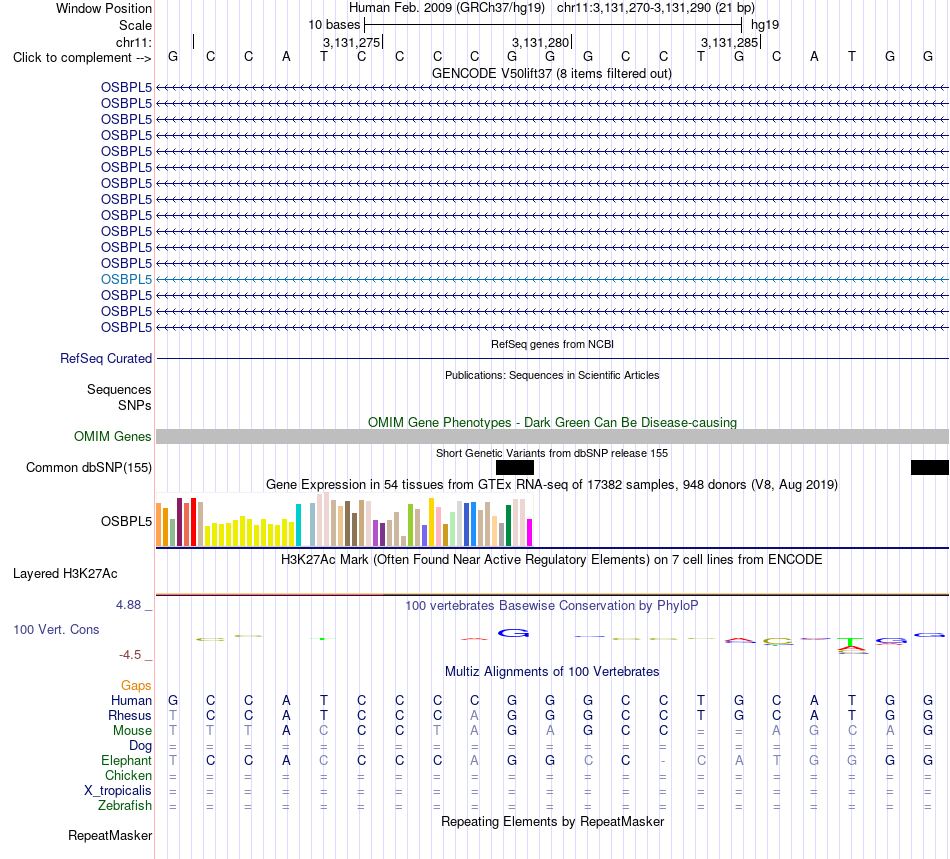Click the hg19 text beside scale bar
This screenshot has height=859, width=950.
pyautogui.click(x=765, y=25)
